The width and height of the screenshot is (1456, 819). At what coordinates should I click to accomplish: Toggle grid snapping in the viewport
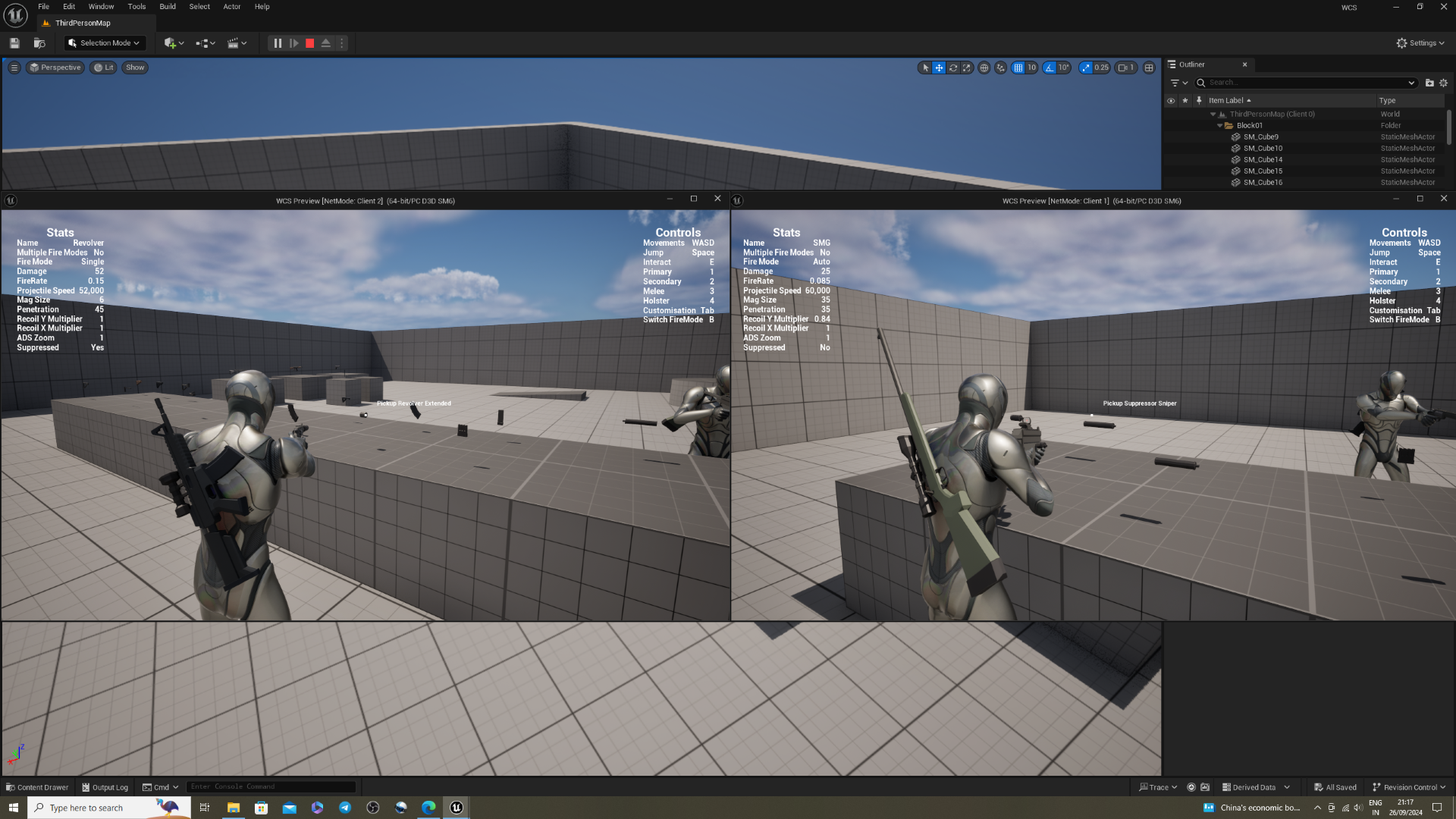(x=1018, y=67)
